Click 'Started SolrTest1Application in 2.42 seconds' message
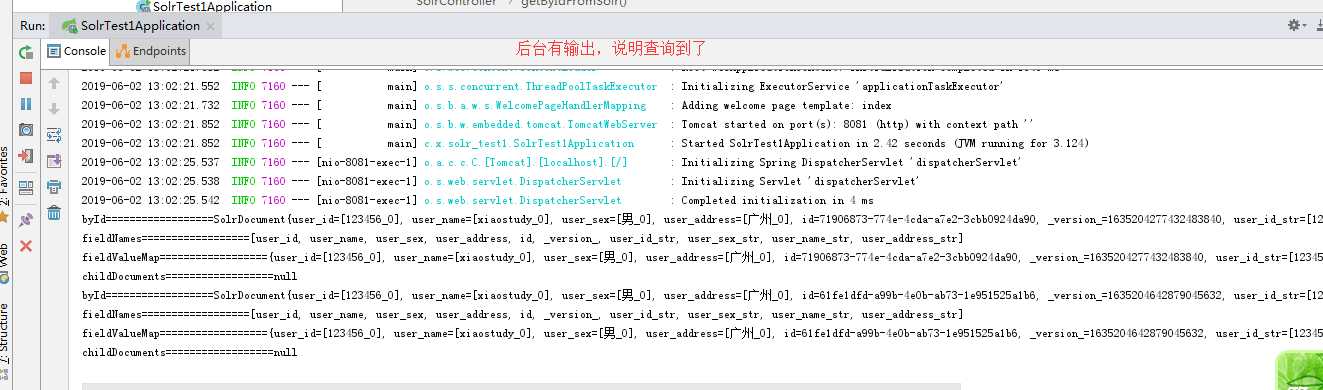Image resolution: width=1323 pixels, height=390 pixels. tap(885, 143)
